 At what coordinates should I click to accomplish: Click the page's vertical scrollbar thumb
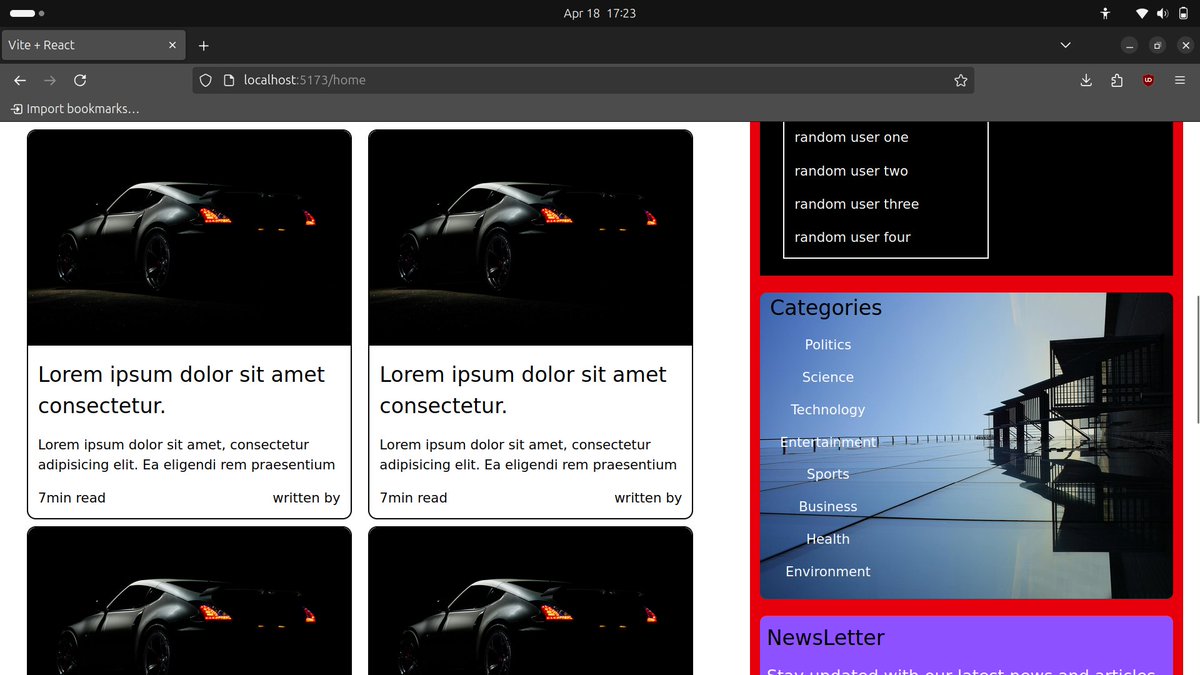(1196, 361)
